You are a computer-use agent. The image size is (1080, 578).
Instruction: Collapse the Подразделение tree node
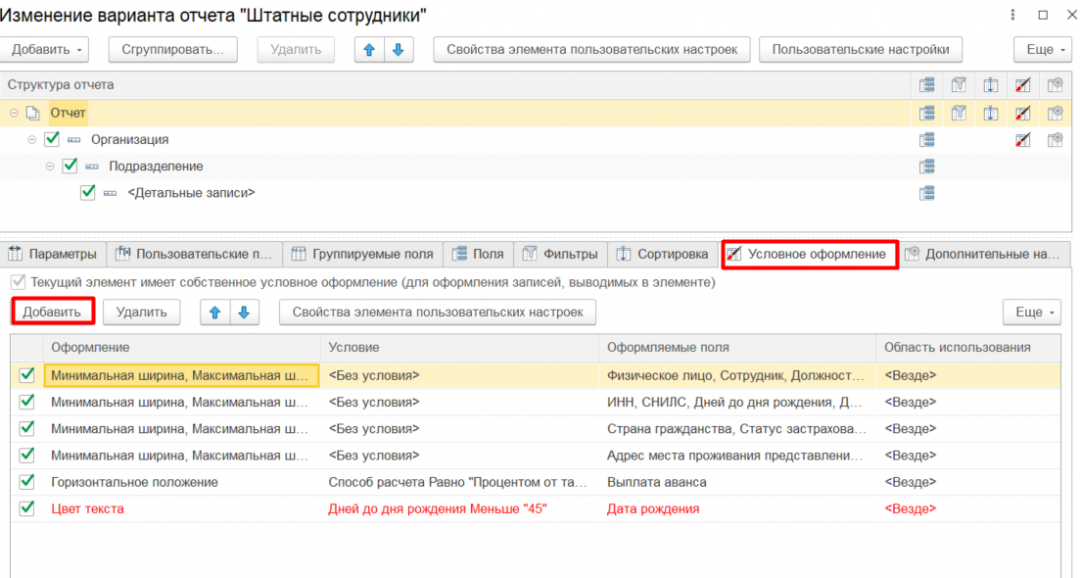tap(50, 167)
